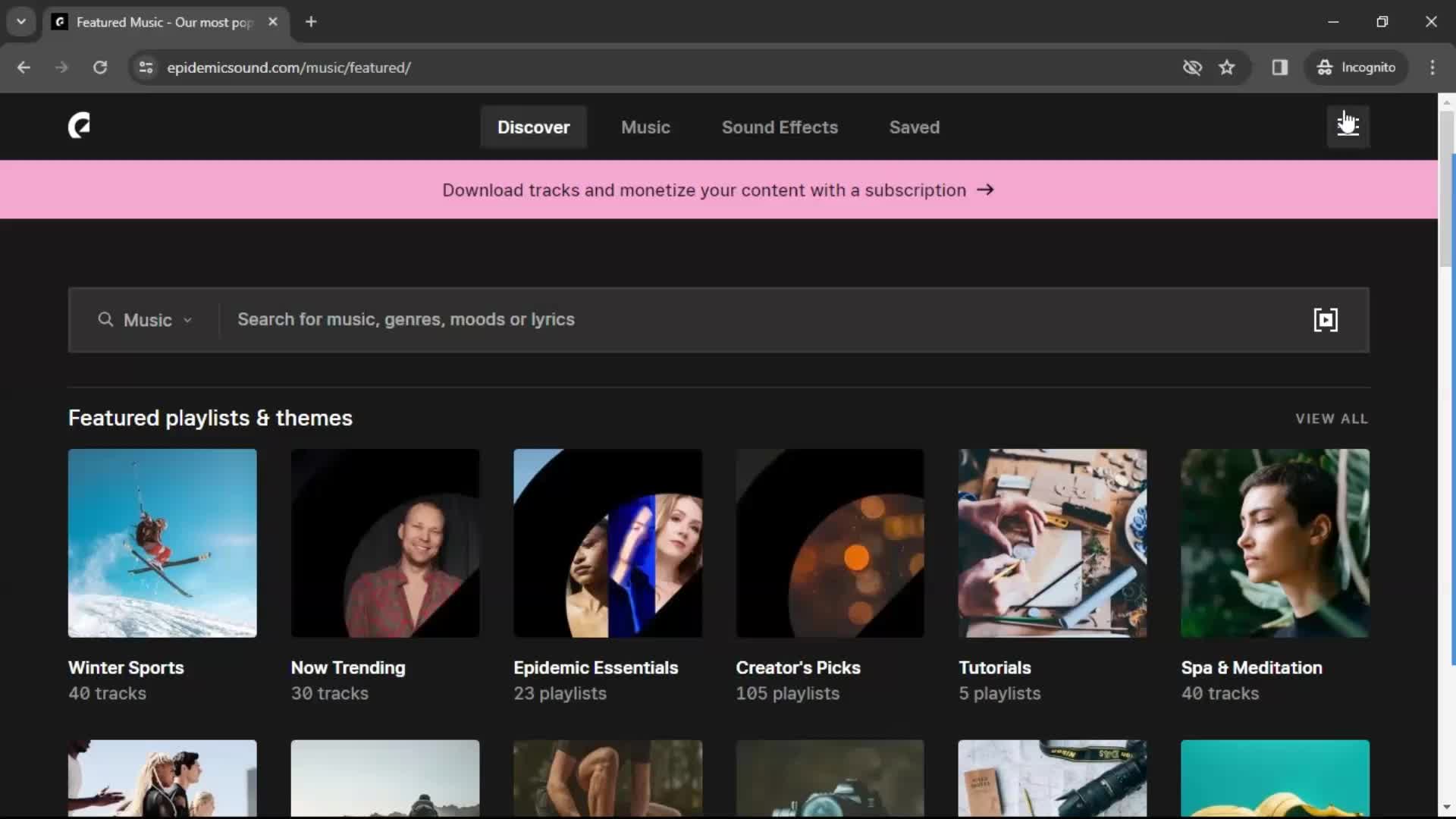Viewport: 1456px width, 819px height.
Task: Click the Winter Sports skier thumbnail
Action: pyautogui.click(x=162, y=543)
